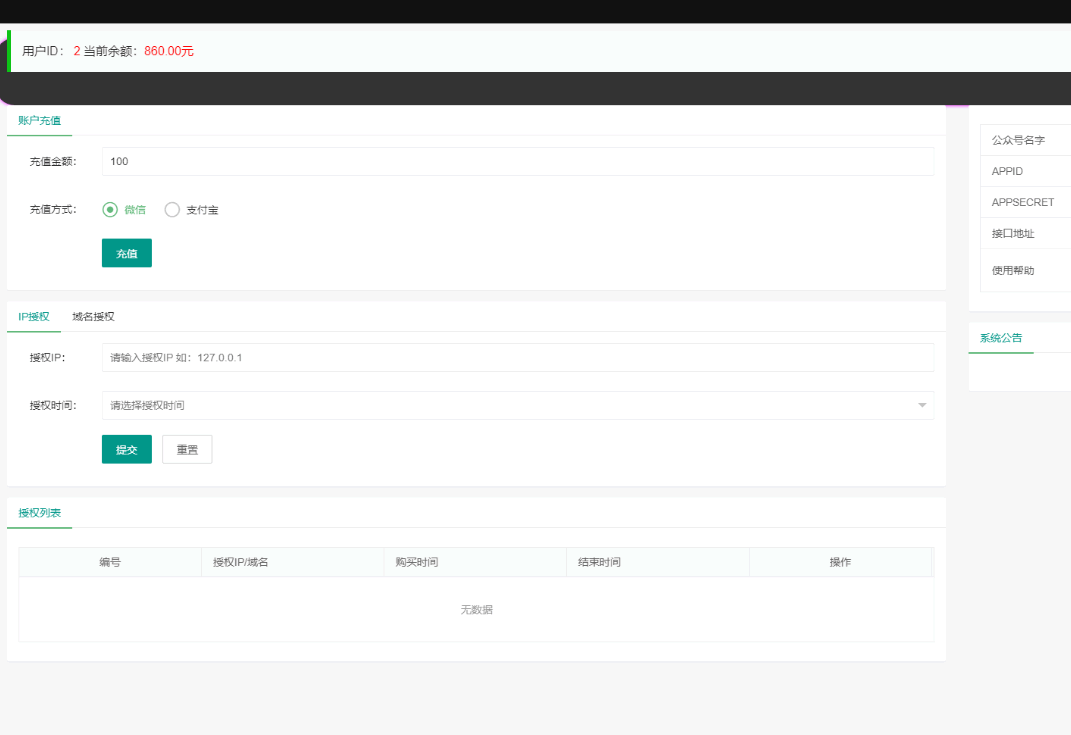Open the 系统公告 tab
This screenshot has width=1071, height=735.
(x=1001, y=338)
